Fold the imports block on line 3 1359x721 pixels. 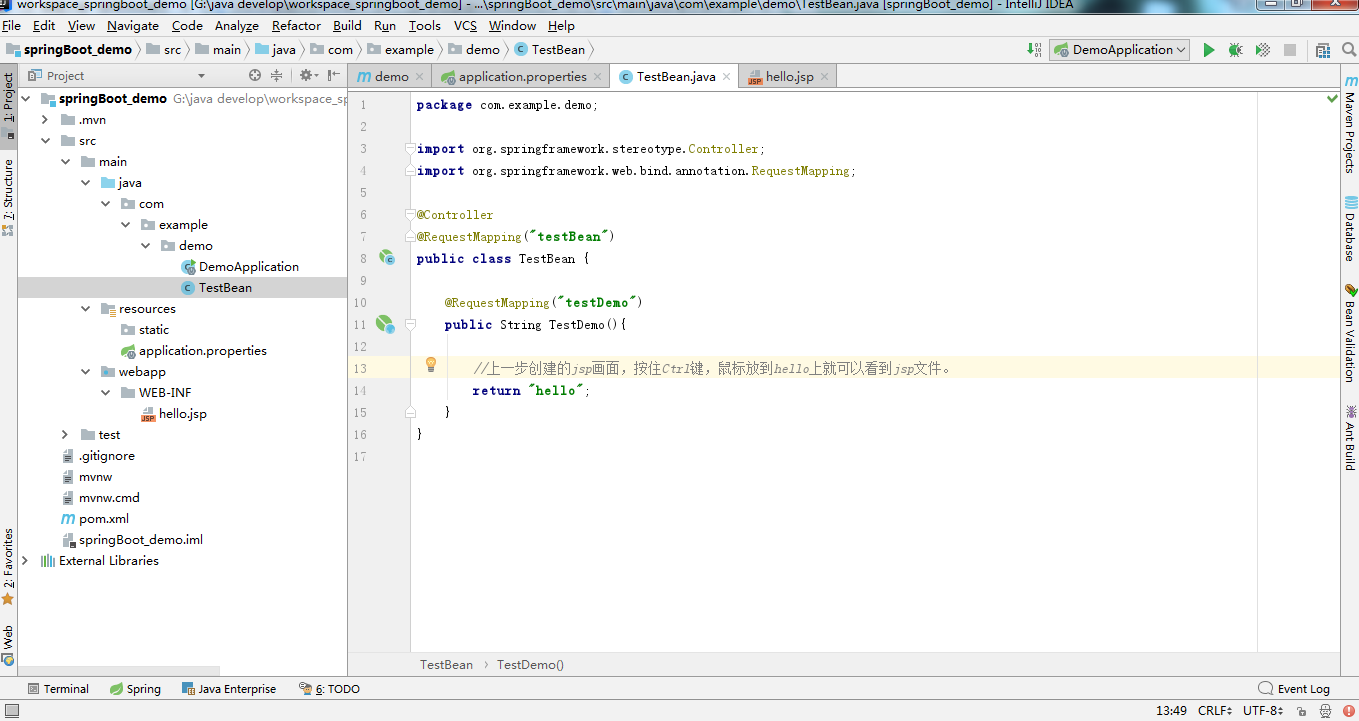[x=410, y=149]
